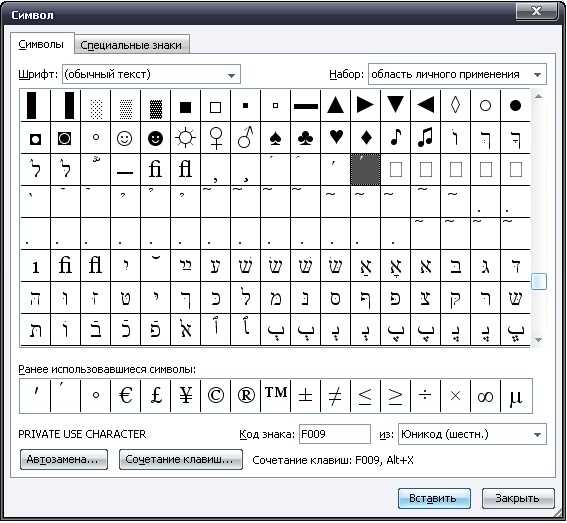Image resolution: width=567 pixels, height=523 pixels.
Task: Open the Юникод (шестн.) dropdown
Action: [472, 434]
